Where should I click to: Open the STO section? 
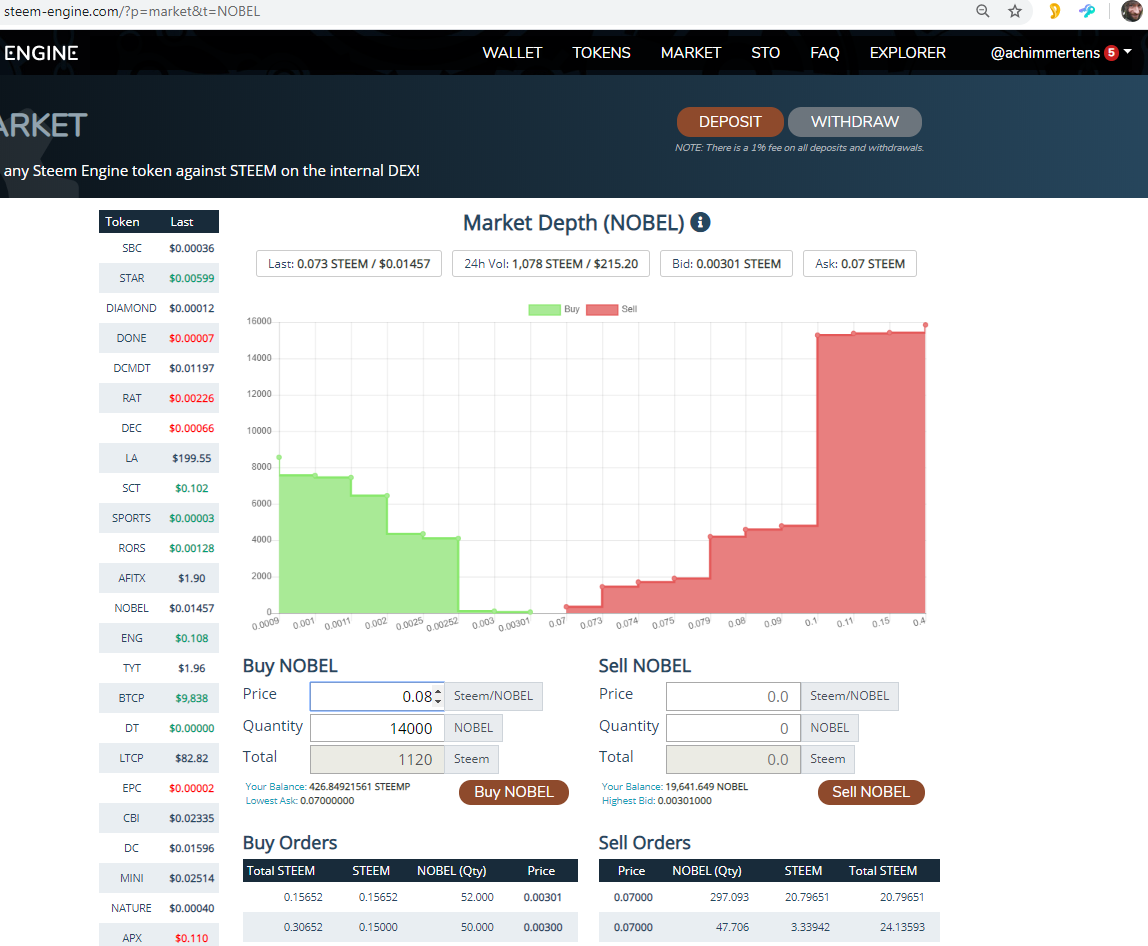coord(765,53)
